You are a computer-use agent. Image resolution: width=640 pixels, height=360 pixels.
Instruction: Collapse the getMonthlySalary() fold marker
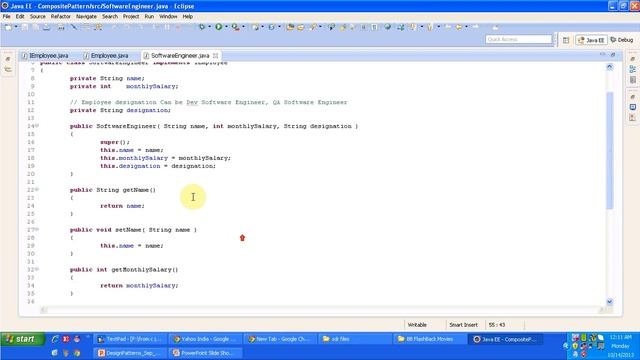37,269
